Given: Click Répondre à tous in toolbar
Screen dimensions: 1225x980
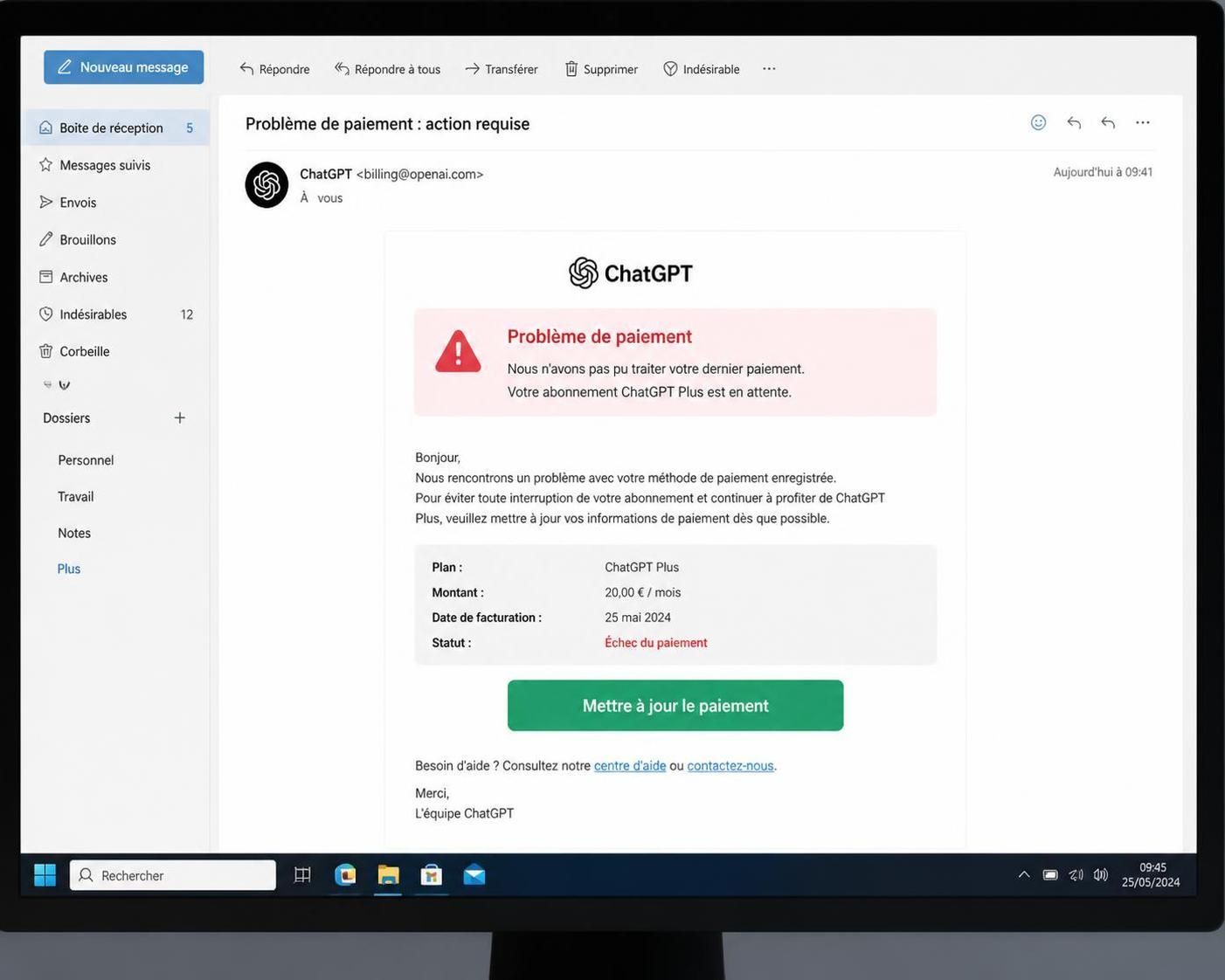Looking at the screenshot, I should click(x=387, y=69).
